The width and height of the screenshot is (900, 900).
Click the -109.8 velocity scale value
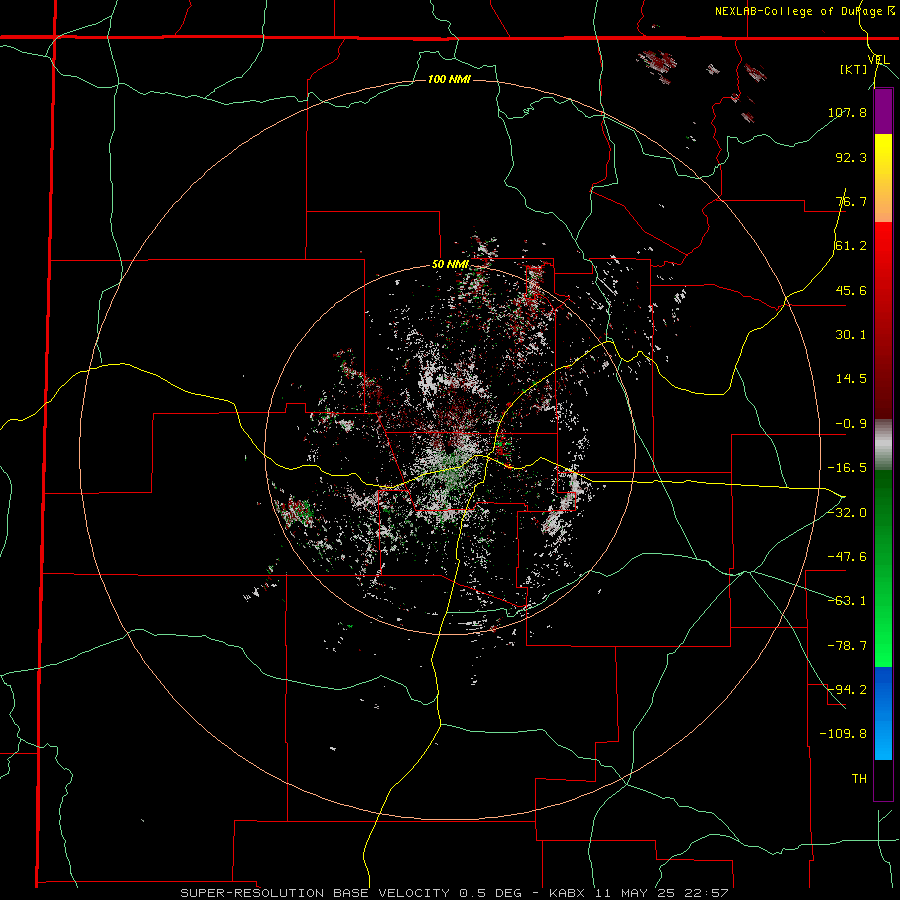[x=843, y=734]
